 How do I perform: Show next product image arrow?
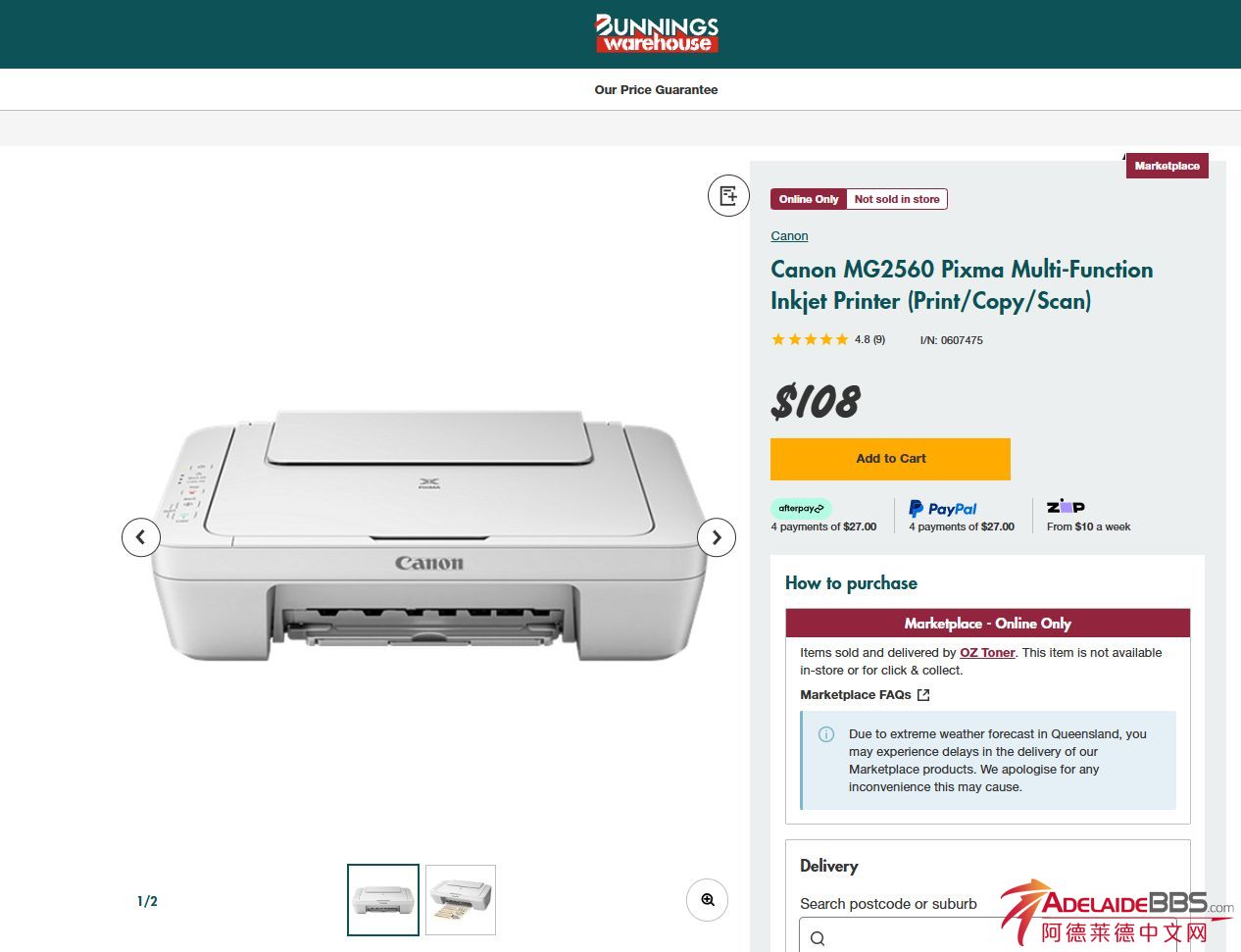pos(717,537)
